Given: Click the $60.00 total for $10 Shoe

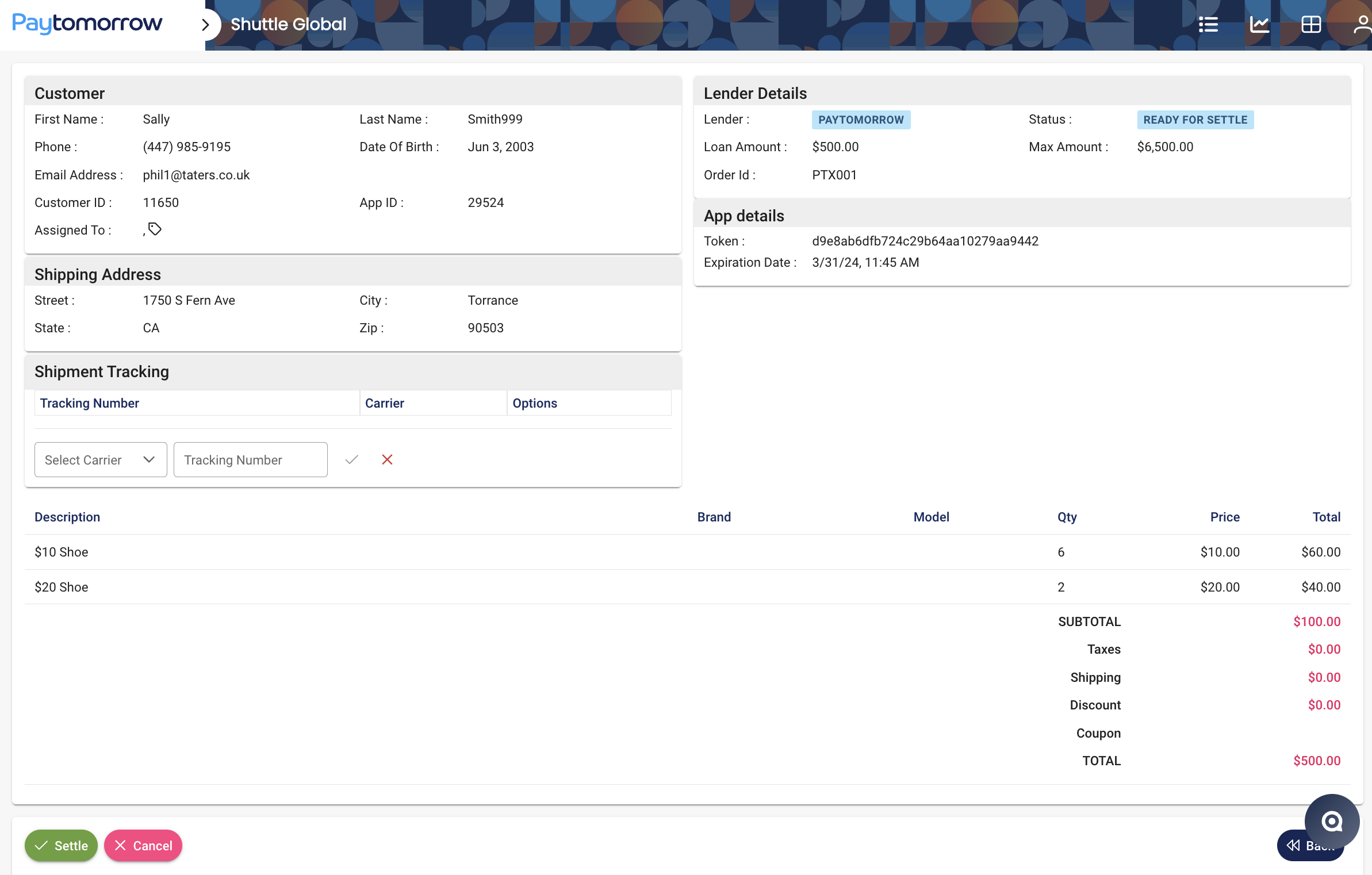Looking at the screenshot, I should pos(1321,552).
